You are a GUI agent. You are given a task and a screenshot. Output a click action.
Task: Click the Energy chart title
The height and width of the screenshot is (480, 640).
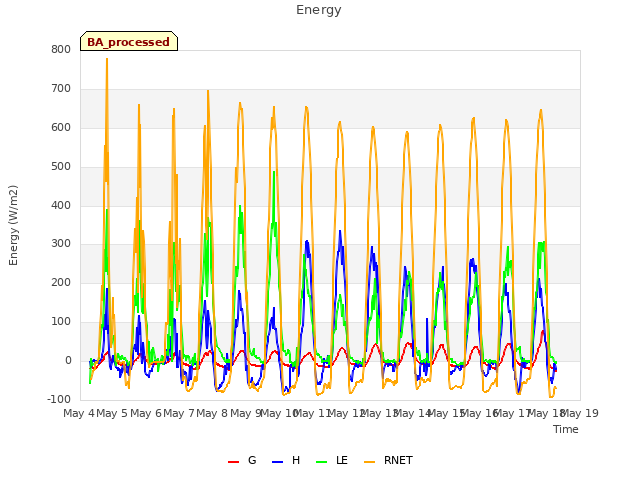(319, 10)
